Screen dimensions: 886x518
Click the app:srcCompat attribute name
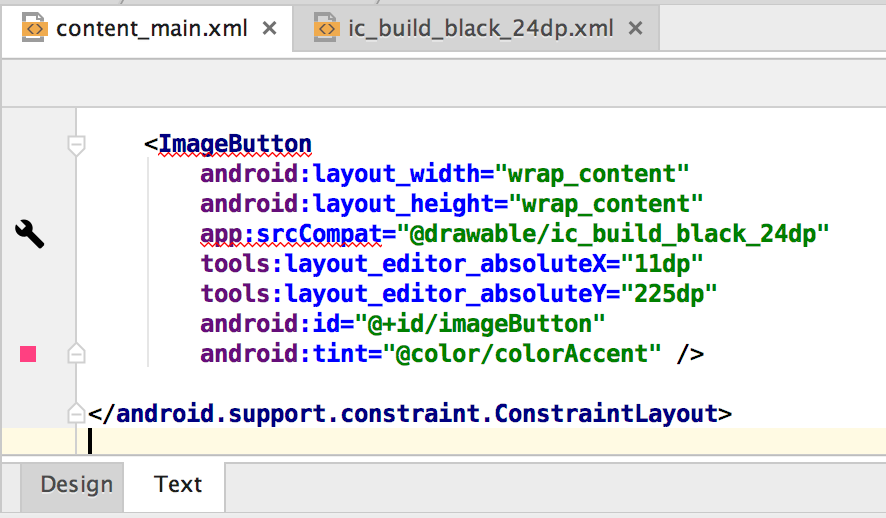coord(291,234)
